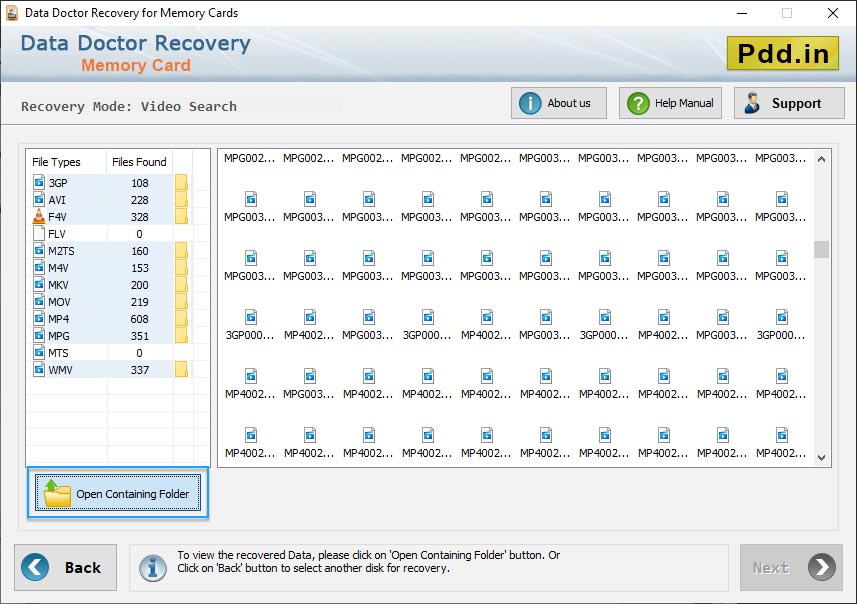Click the File Types column header
This screenshot has width=857, height=604.
click(x=56, y=162)
